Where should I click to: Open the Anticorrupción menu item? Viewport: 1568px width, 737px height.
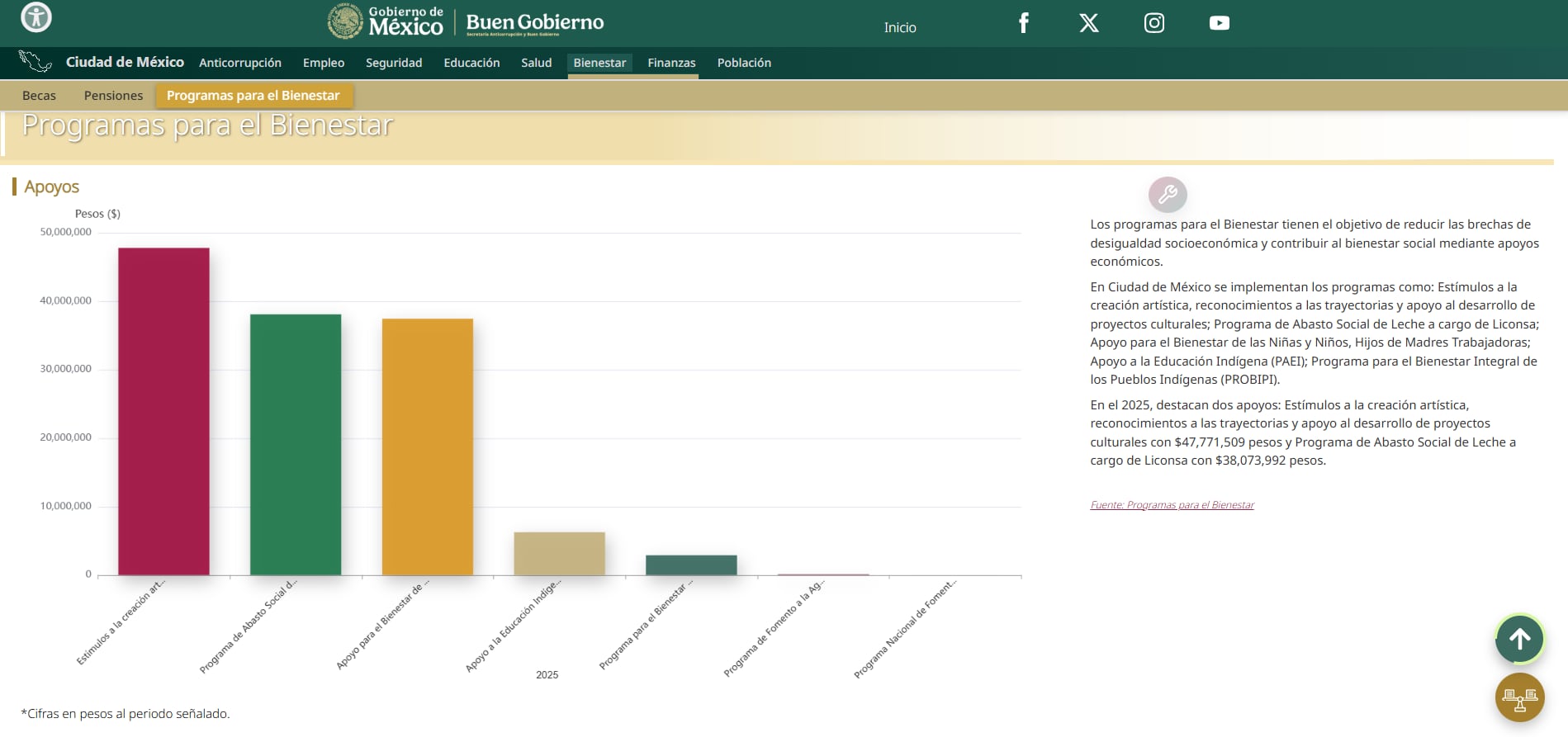240,63
